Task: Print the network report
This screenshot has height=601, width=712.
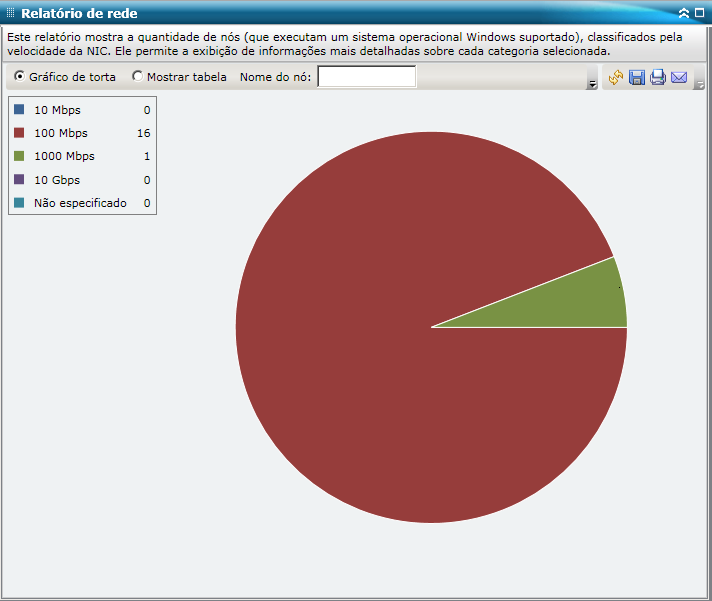Action: pos(658,77)
